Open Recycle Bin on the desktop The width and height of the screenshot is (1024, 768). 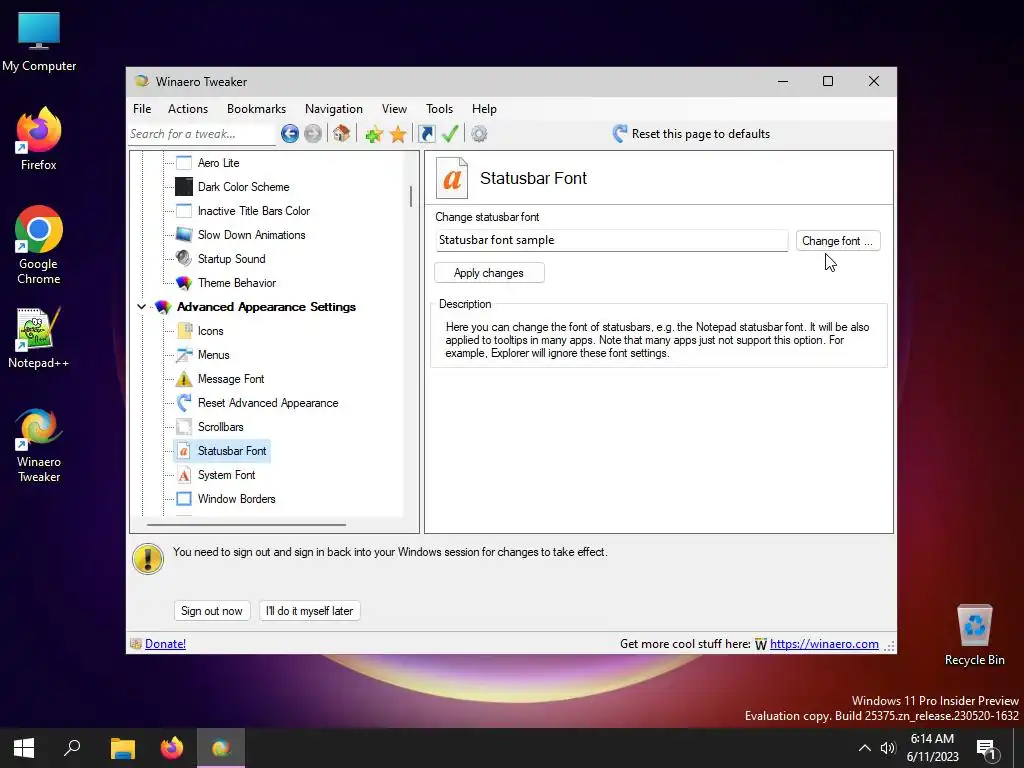[x=974, y=634]
